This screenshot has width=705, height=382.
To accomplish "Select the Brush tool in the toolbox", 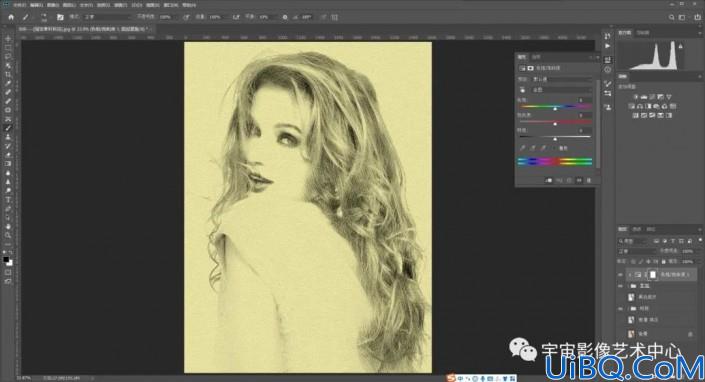I will point(8,128).
